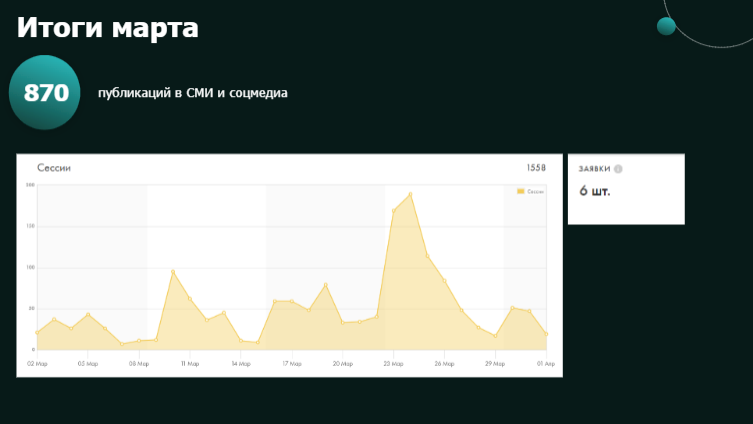The image size is (753, 424).
Task: Click the yellow Сессии legend swatch
Action: click(x=520, y=191)
